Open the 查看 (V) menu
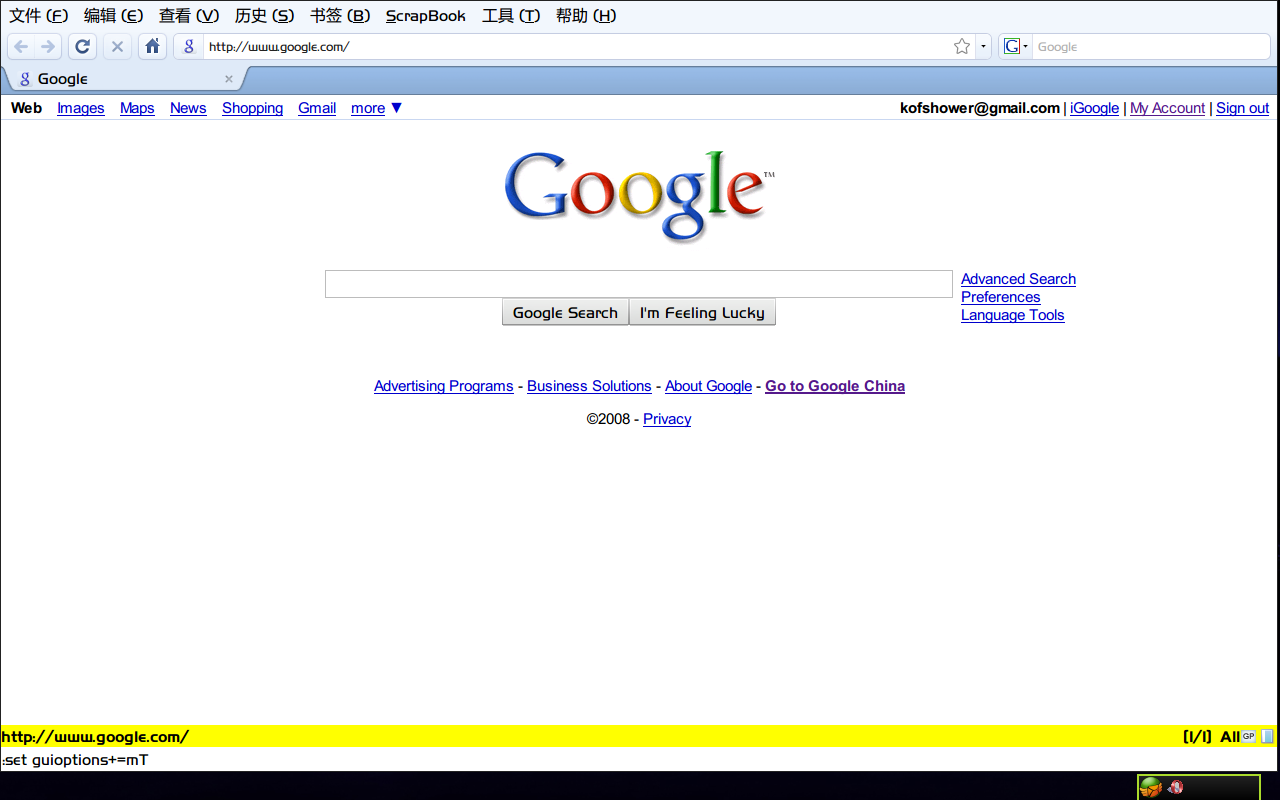Screen dimensions: 1280x800 189,16
